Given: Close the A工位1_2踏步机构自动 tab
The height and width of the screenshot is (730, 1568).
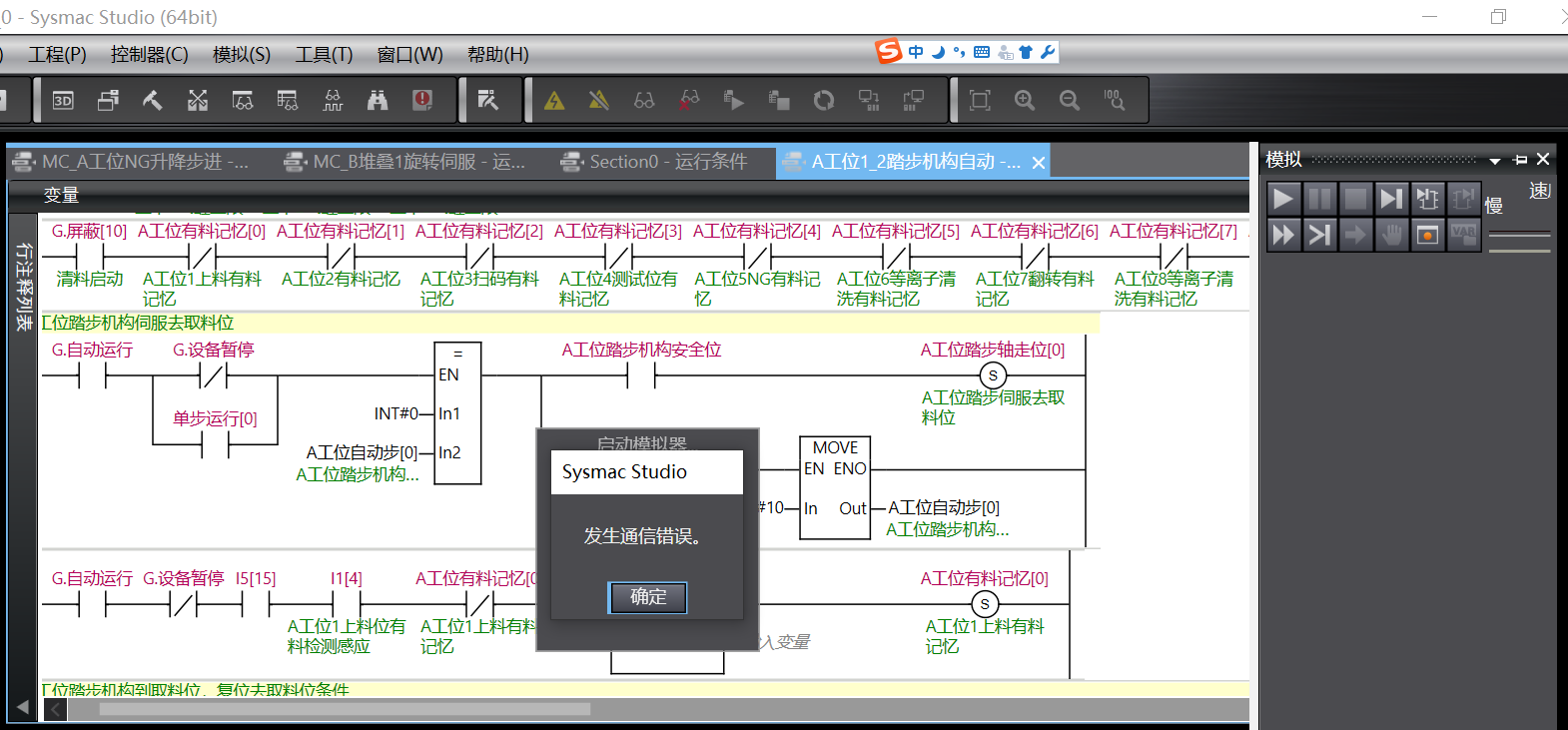Looking at the screenshot, I should pos(1039,163).
